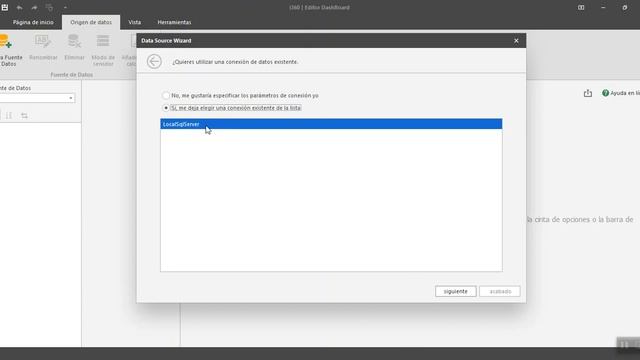Click the ribbon display options icon
Screen dimensions: 640x360
coord(581,7)
